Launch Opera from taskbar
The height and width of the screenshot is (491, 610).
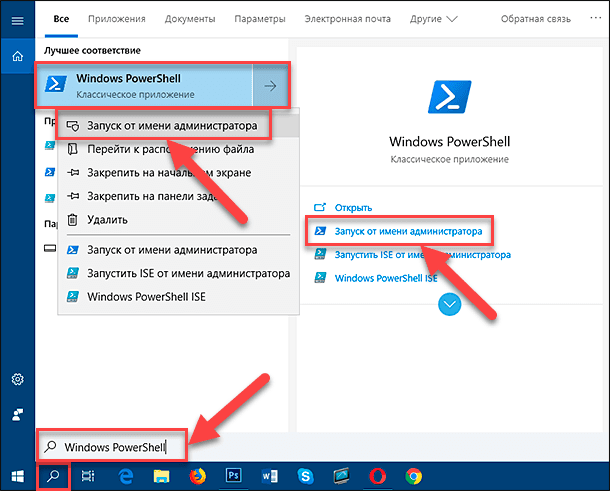(x=377, y=476)
